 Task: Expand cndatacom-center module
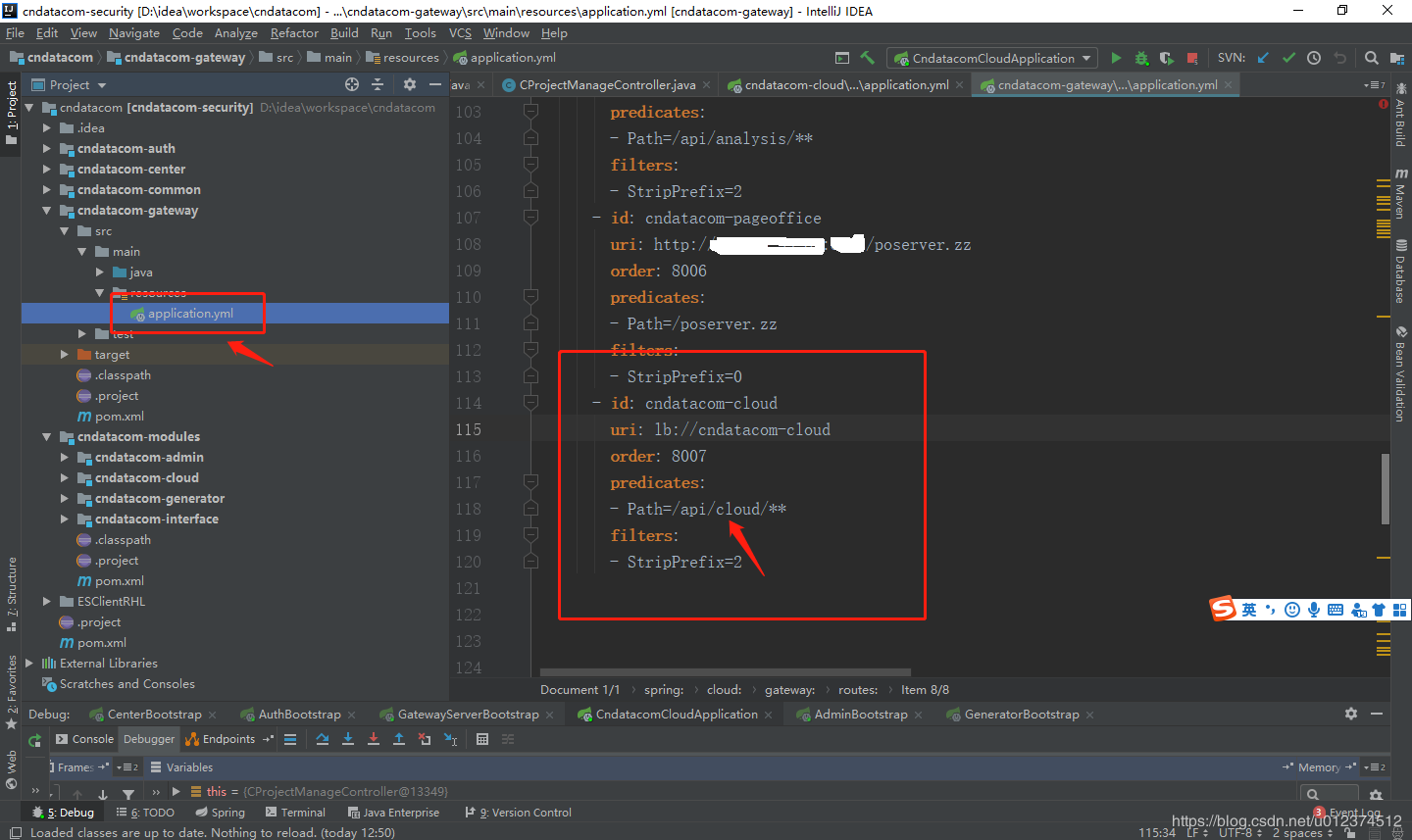tap(46, 169)
